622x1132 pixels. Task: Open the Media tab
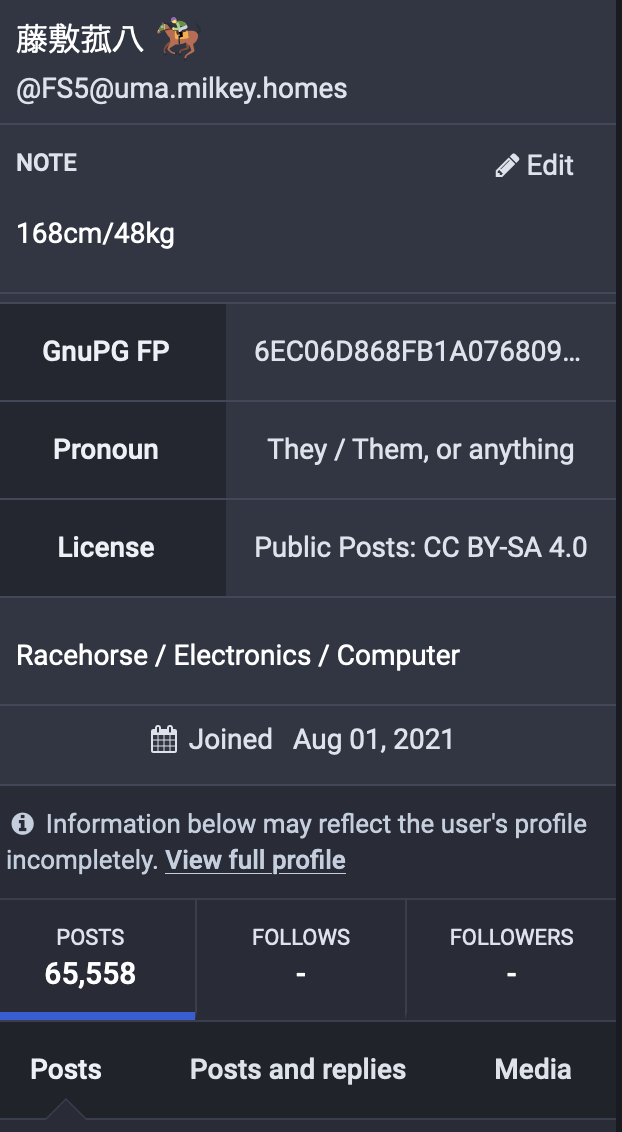tap(533, 1069)
